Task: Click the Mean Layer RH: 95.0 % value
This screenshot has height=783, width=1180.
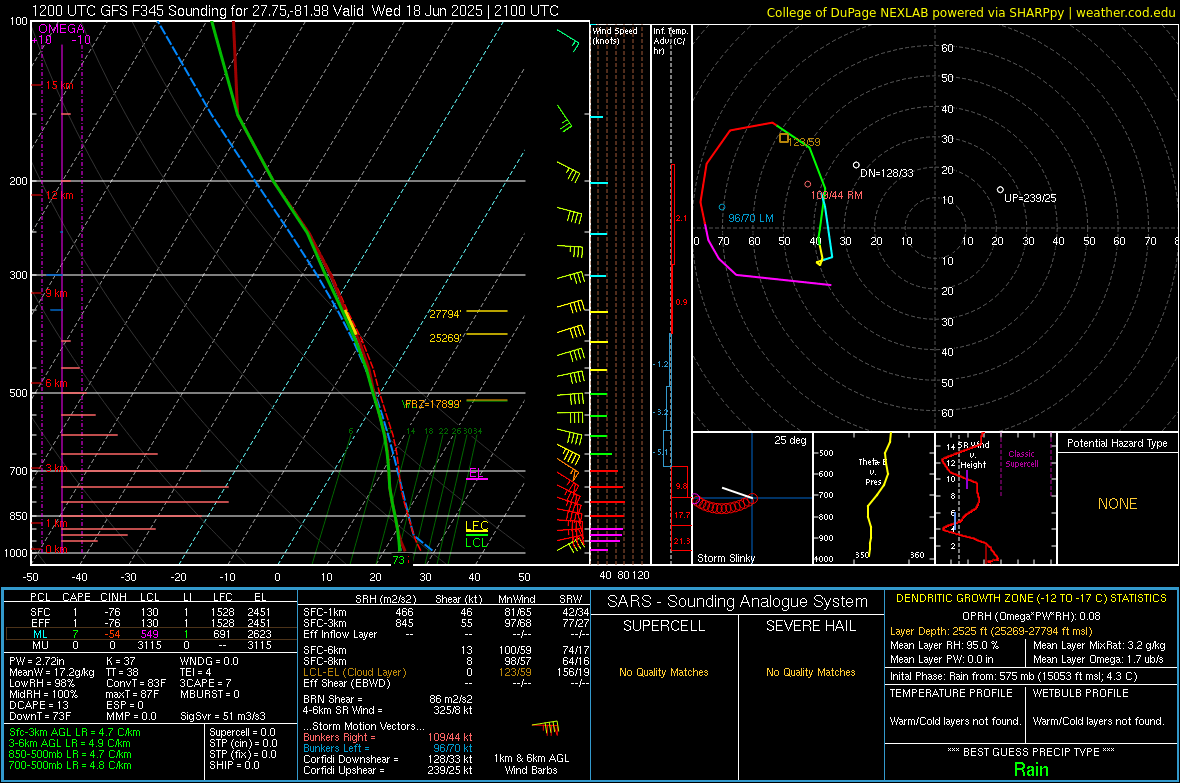Action: (944, 645)
